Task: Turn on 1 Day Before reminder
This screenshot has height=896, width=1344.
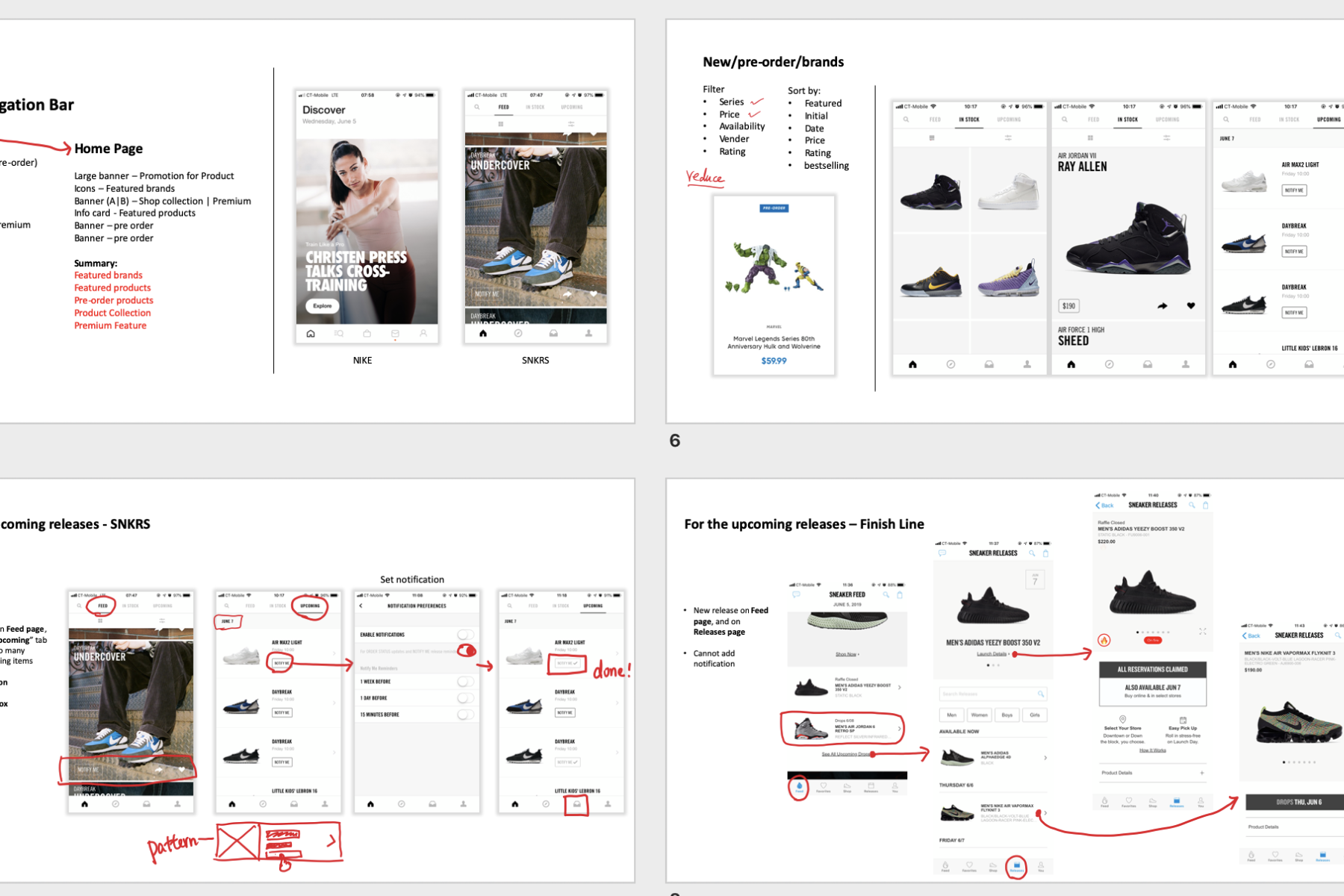Action: [465, 698]
